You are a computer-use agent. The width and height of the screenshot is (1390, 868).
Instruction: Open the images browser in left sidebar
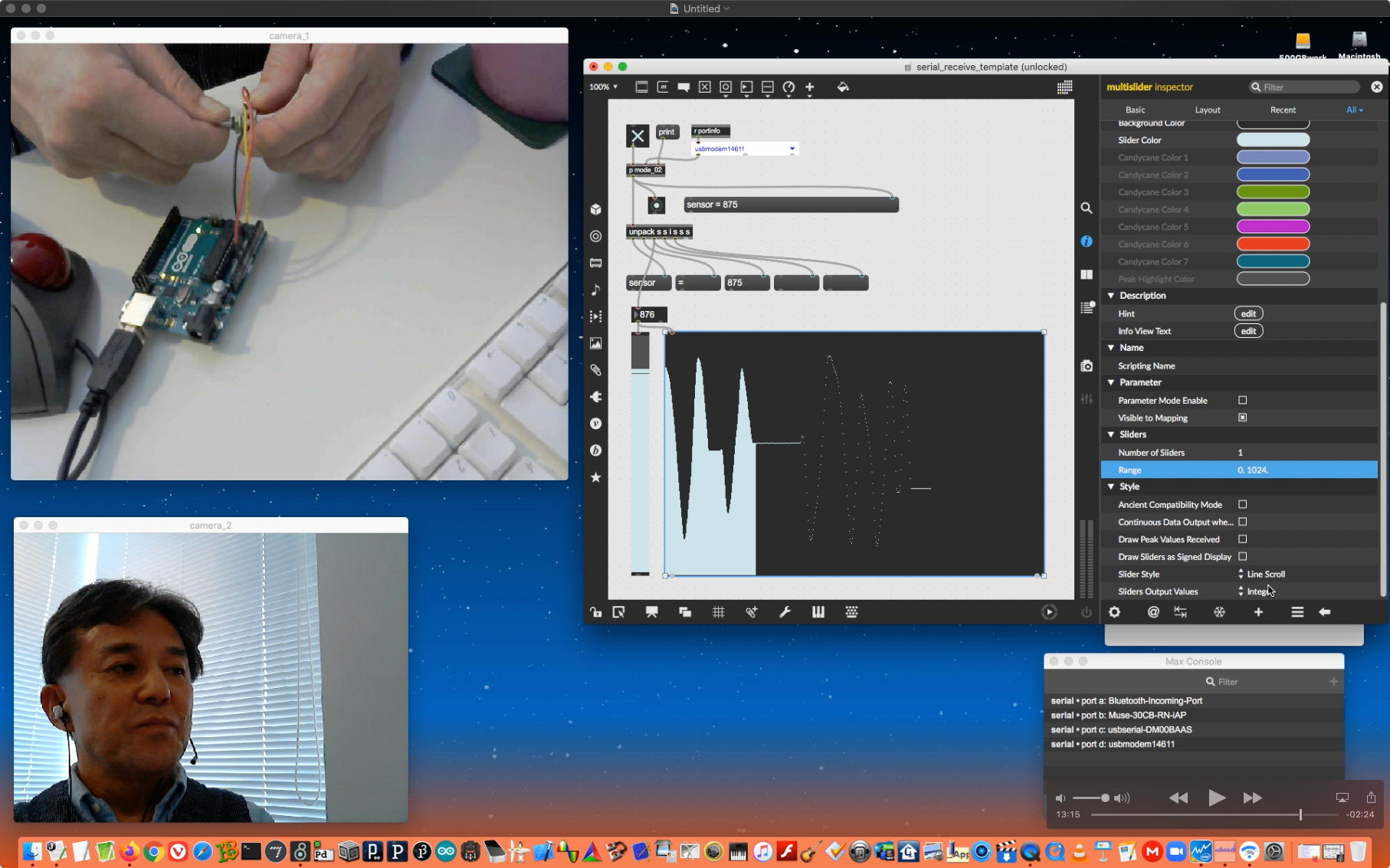tap(595, 343)
